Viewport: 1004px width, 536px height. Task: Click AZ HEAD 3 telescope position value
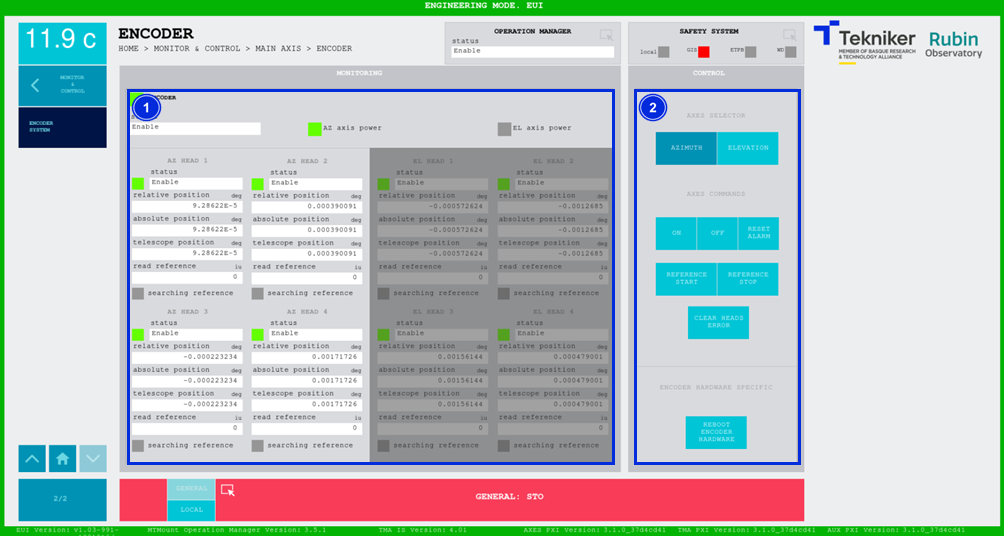point(187,405)
